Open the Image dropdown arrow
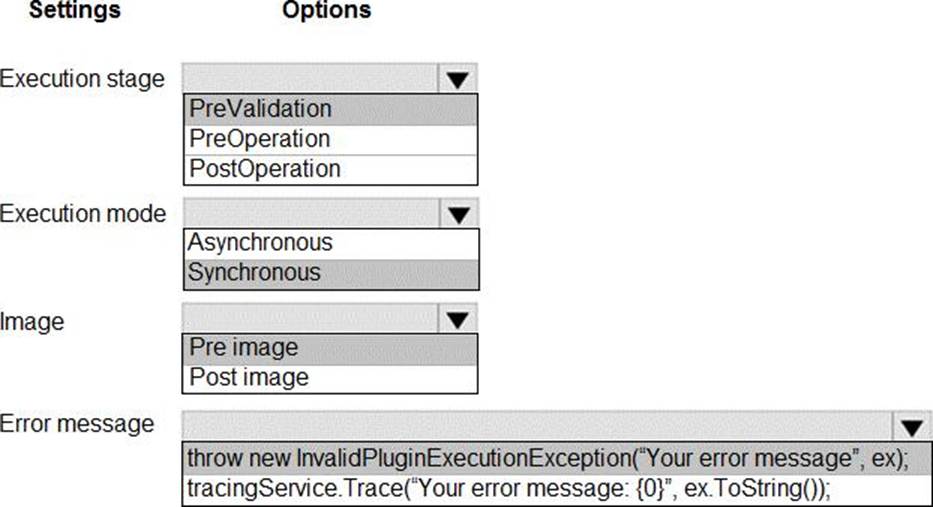The image size is (933, 507). pos(457,320)
